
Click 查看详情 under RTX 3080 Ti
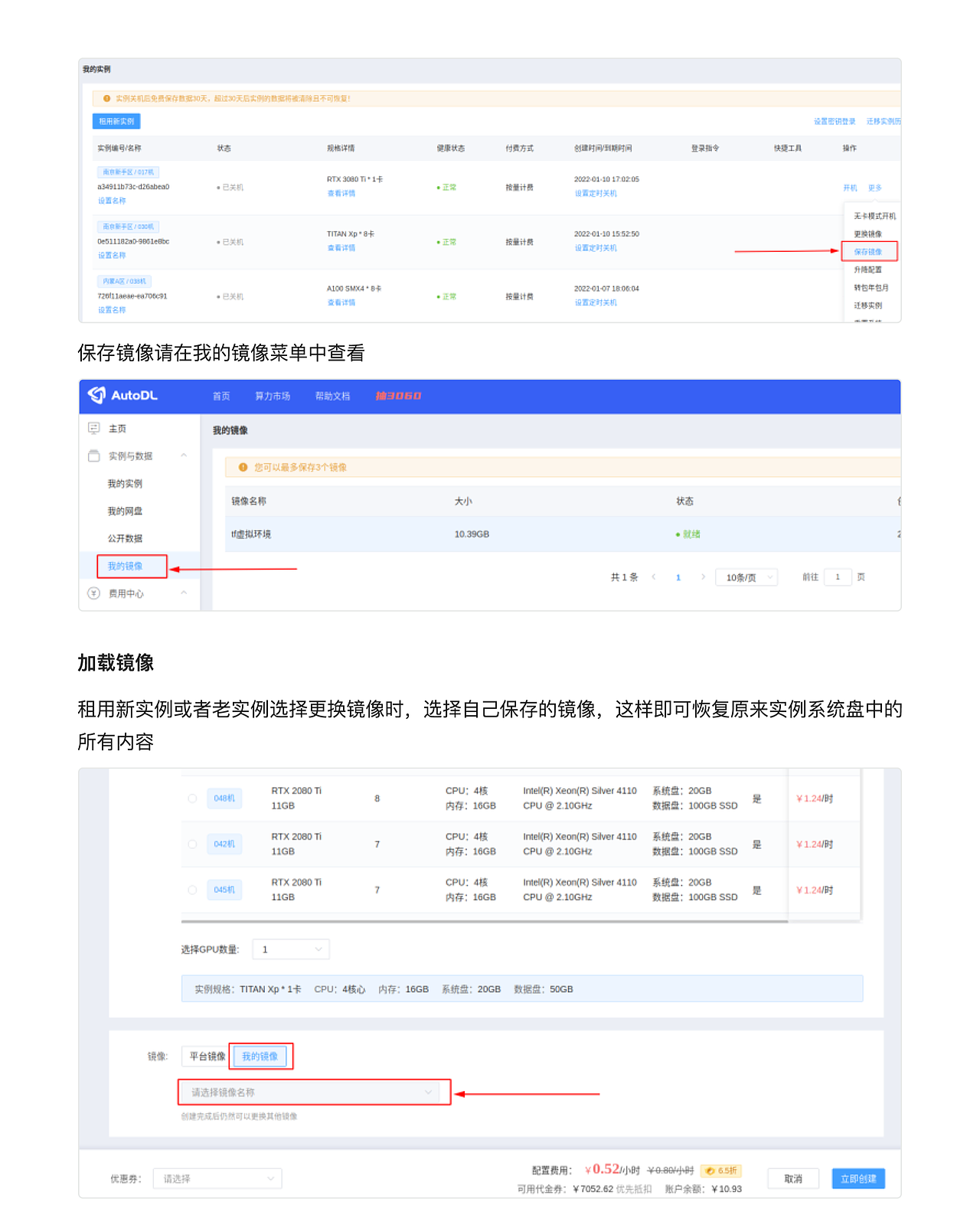[341, 194]
